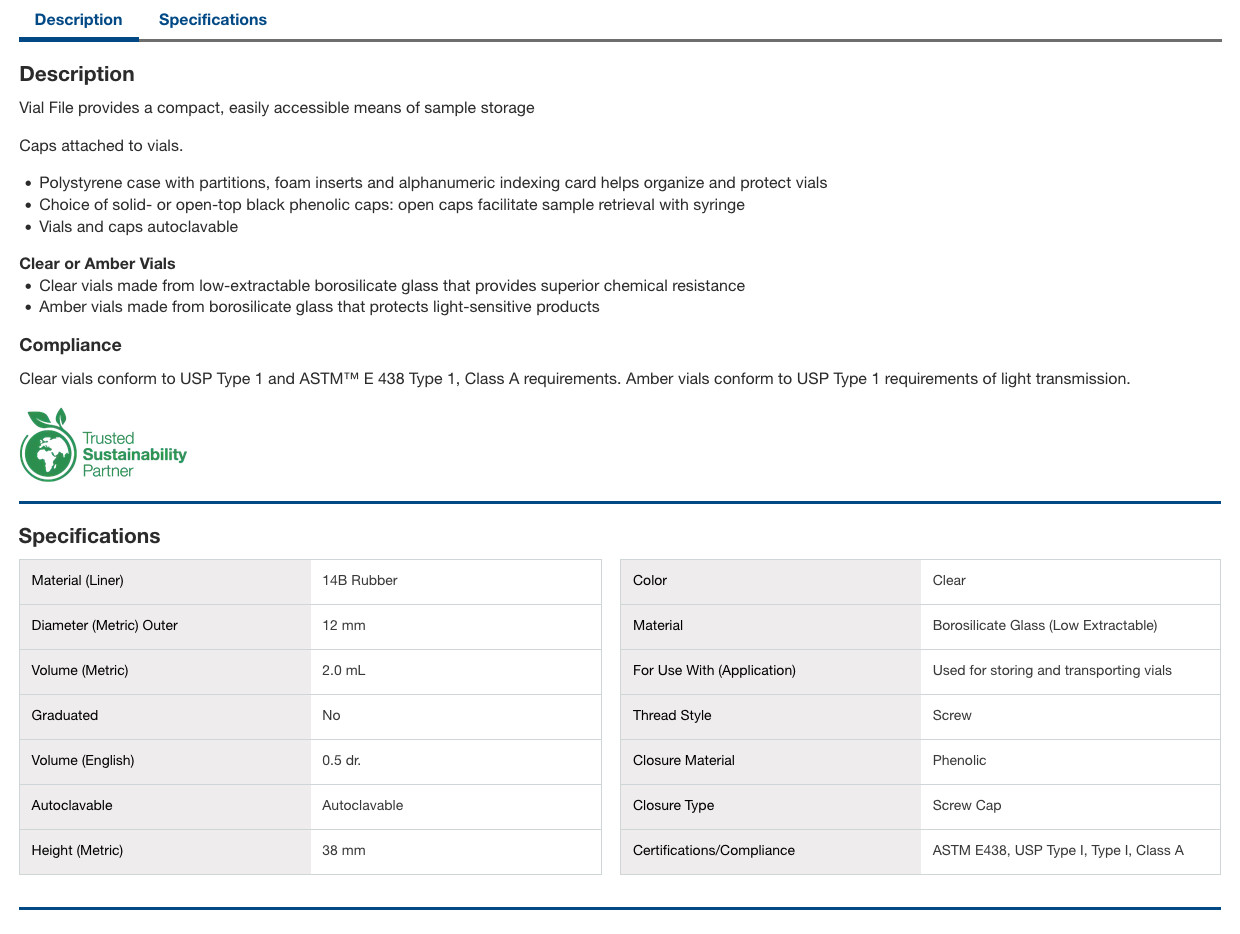Switch to the Specifications tab
Screen dimensions: 1240x934
coord(213,20)
